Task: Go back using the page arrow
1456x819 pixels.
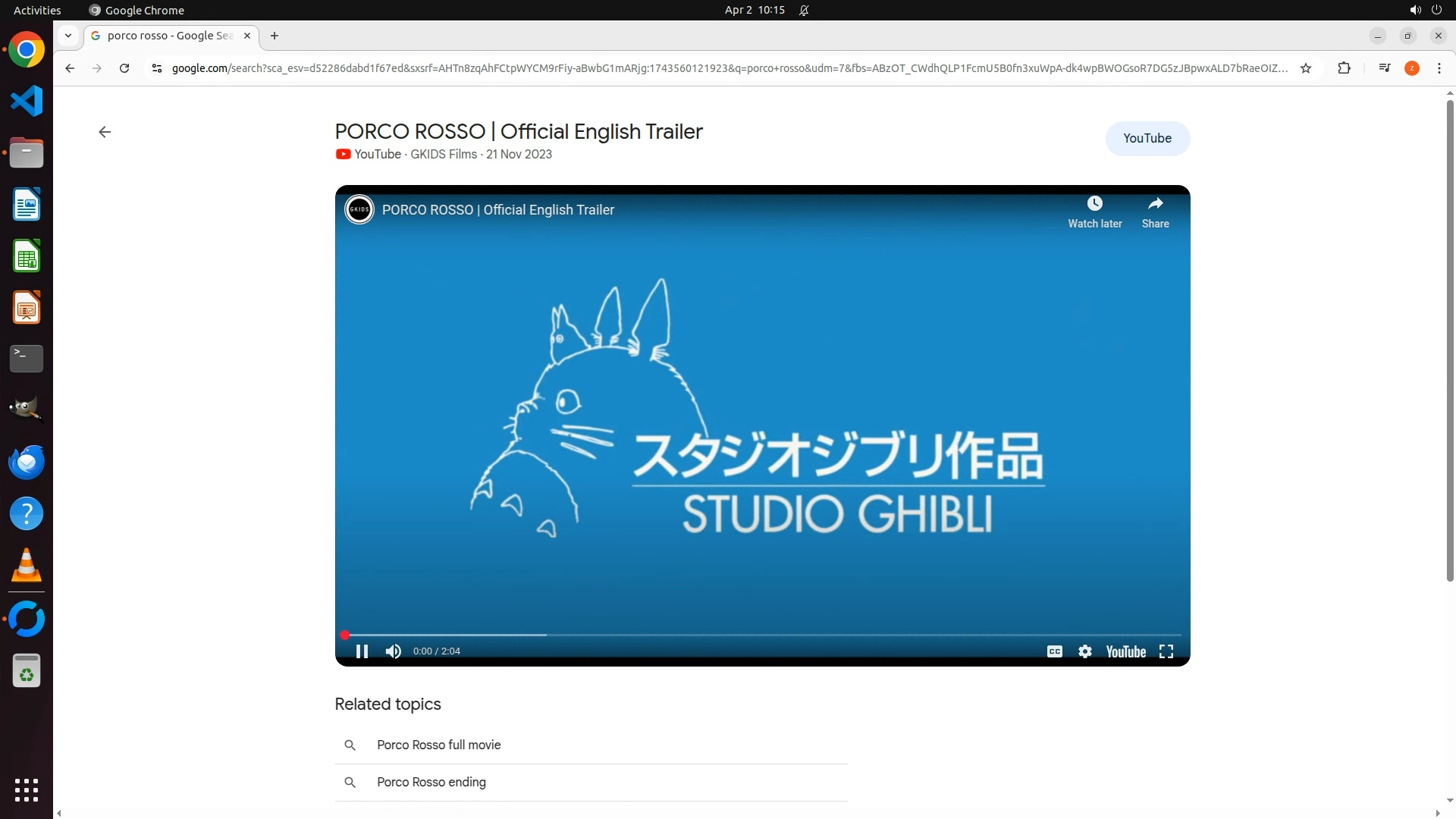Action: 105,132
